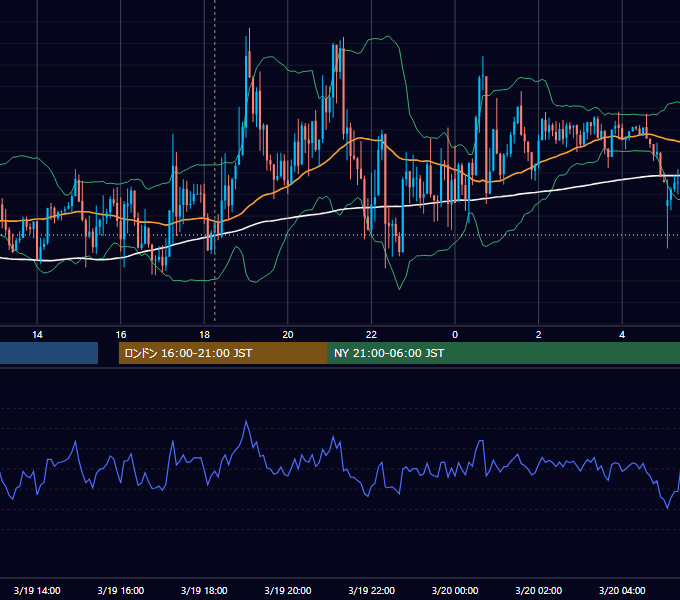The height and width of the screenshot is (600, 680).
Task: Click the 3/19 16:00 time label
Action: (121, 590)
